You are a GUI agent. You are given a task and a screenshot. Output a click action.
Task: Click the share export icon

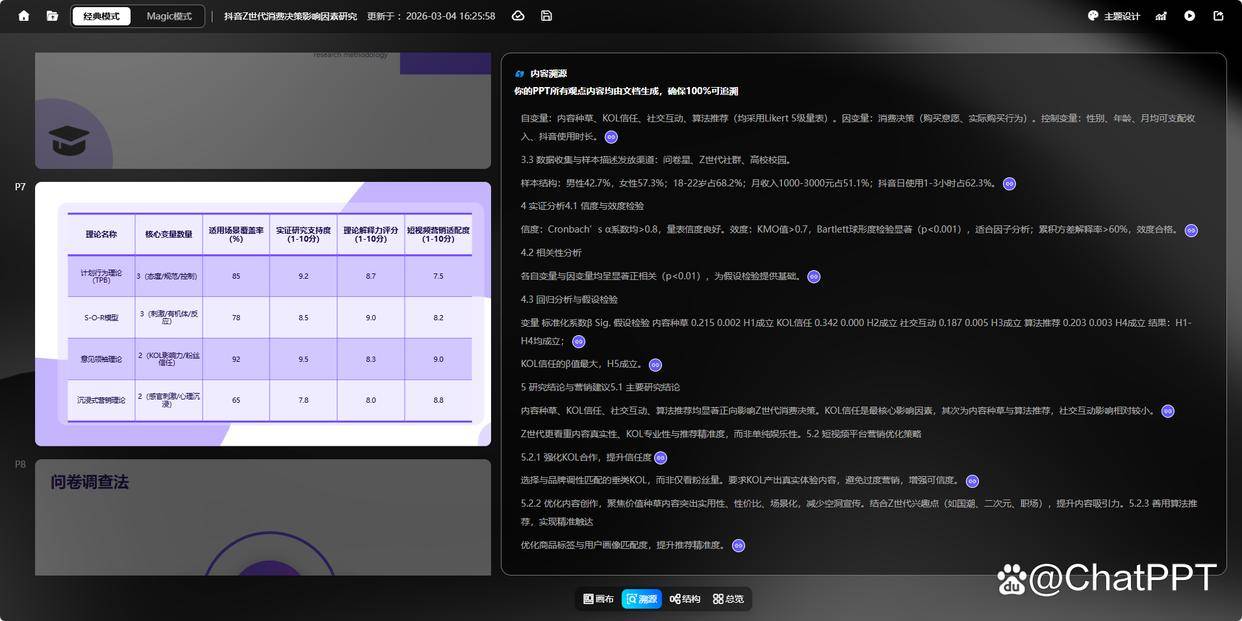(x=1218, y=16)
